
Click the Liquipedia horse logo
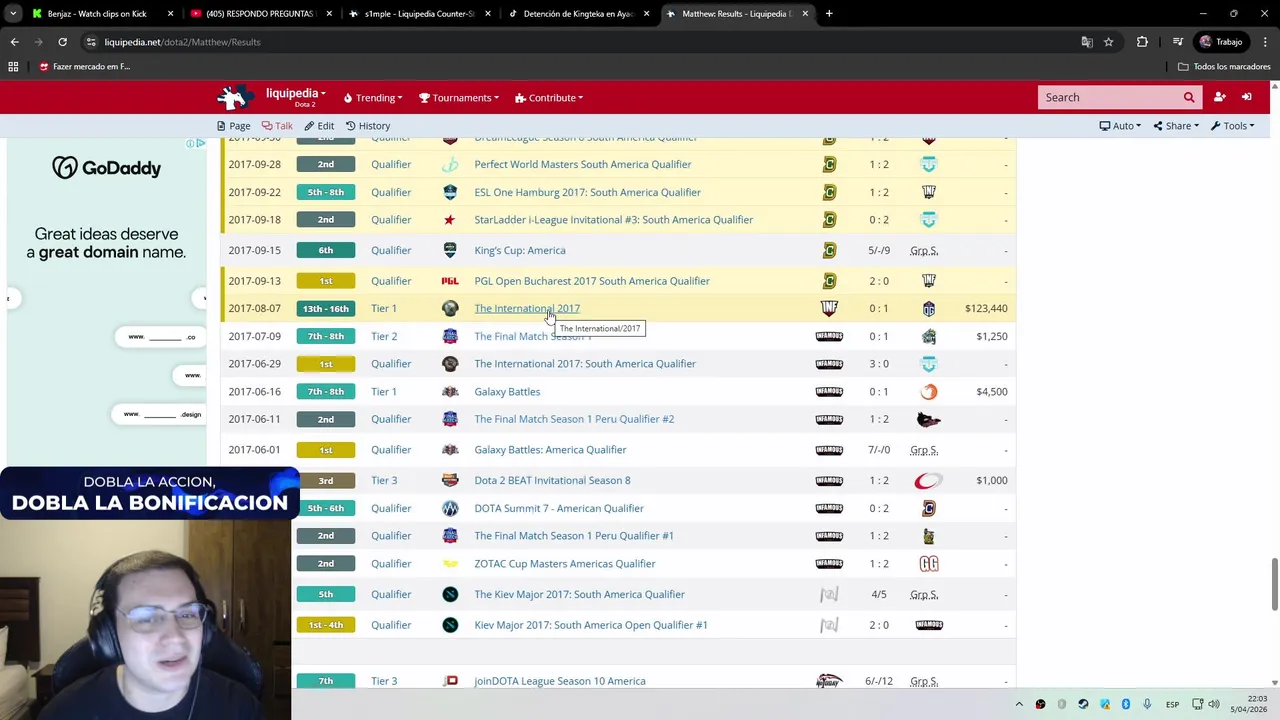point(236,97)
